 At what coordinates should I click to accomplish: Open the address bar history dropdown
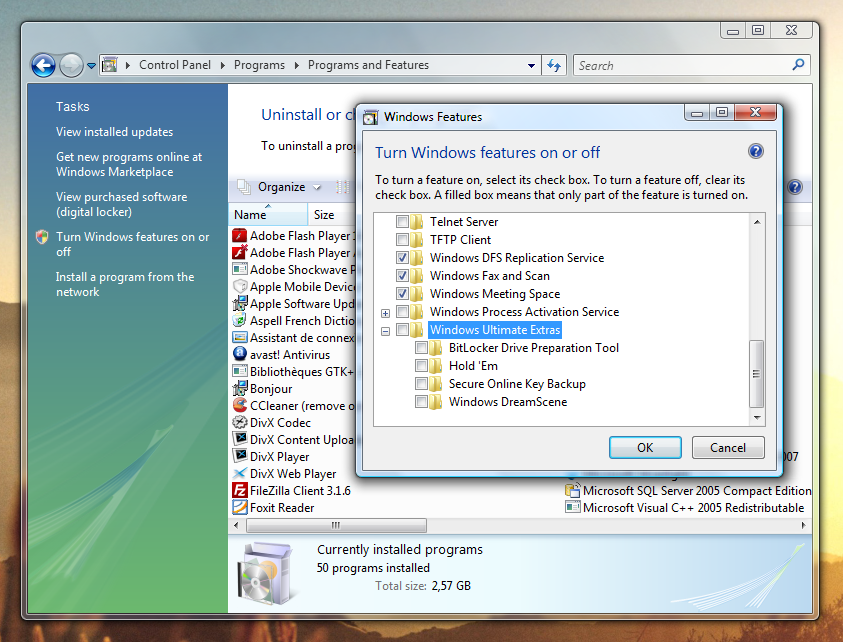pos(531,66)
